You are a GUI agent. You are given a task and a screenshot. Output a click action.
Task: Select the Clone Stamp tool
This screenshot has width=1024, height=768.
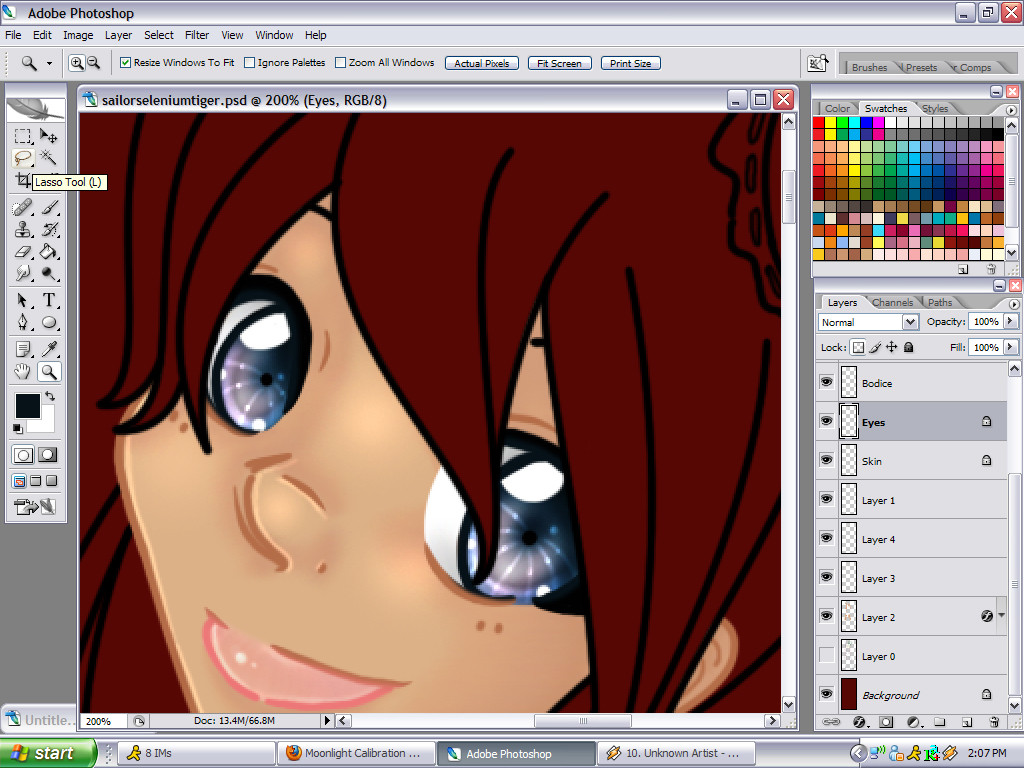(x=23, y=230)
